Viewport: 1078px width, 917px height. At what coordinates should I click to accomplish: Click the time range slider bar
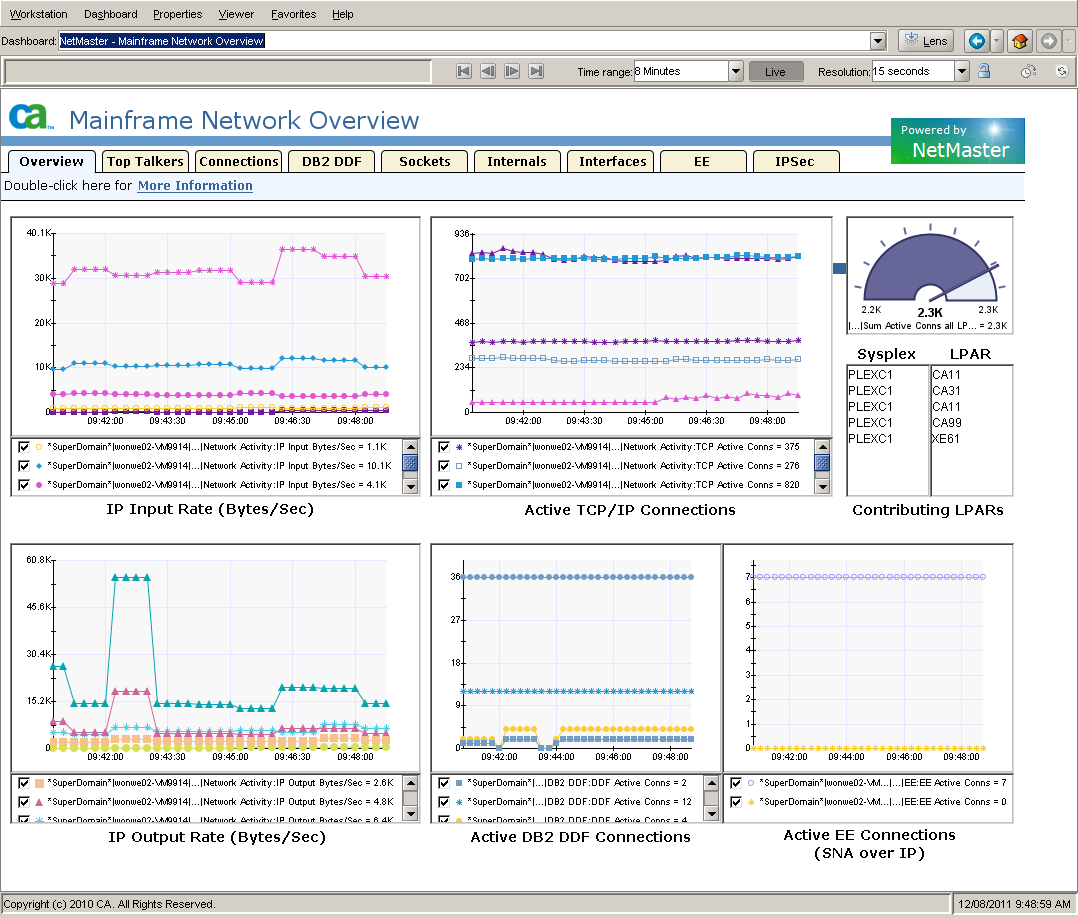coord(218,71)
